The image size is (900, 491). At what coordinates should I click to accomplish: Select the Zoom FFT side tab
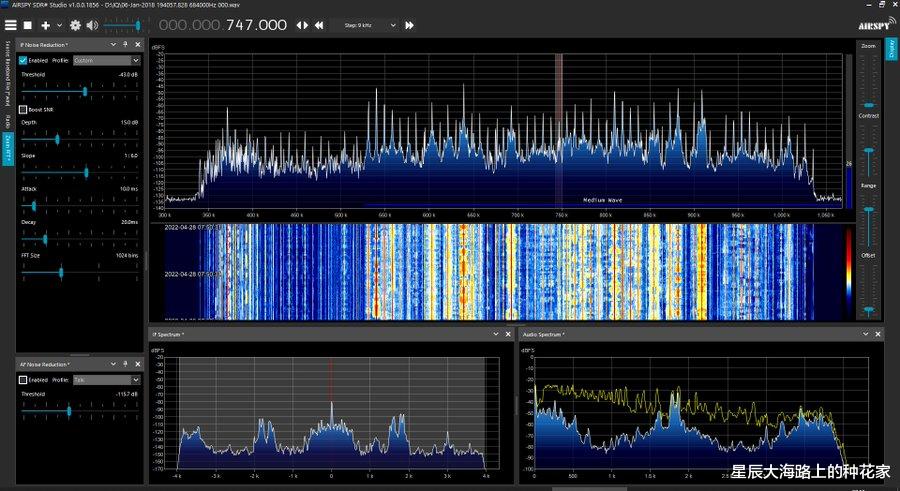[x=8, y=149]
